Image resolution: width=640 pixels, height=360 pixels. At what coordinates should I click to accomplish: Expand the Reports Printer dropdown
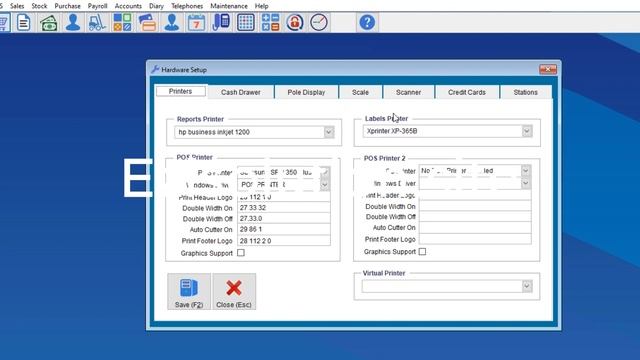pyautogui.click(x=329, y=132)
